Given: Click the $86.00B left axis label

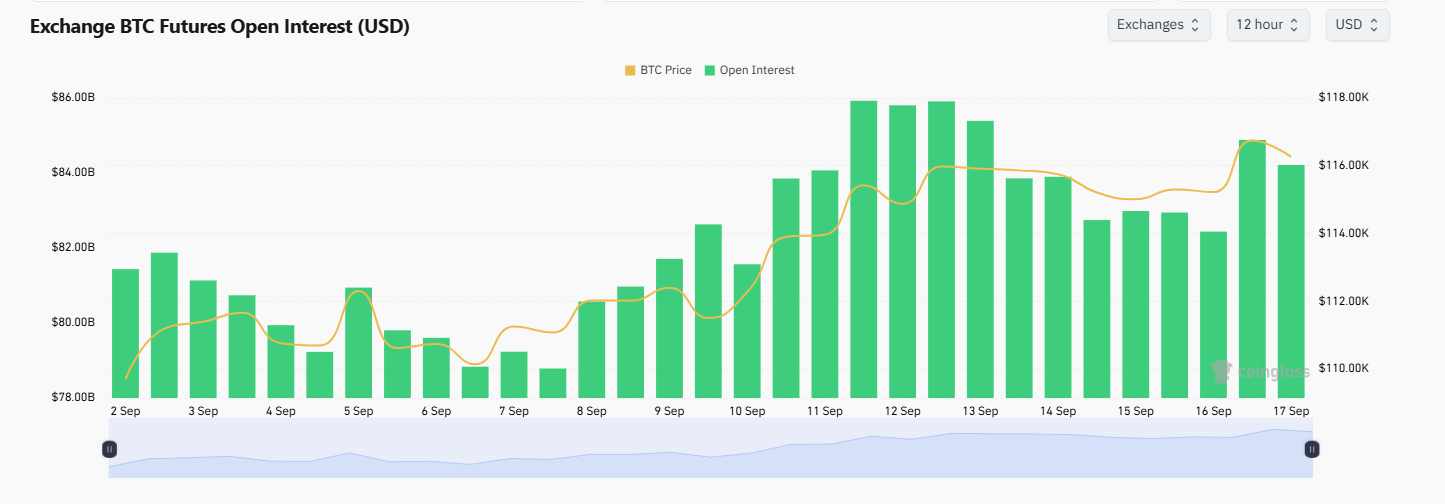Looking at the screenshot, I should tap(73, 98).
